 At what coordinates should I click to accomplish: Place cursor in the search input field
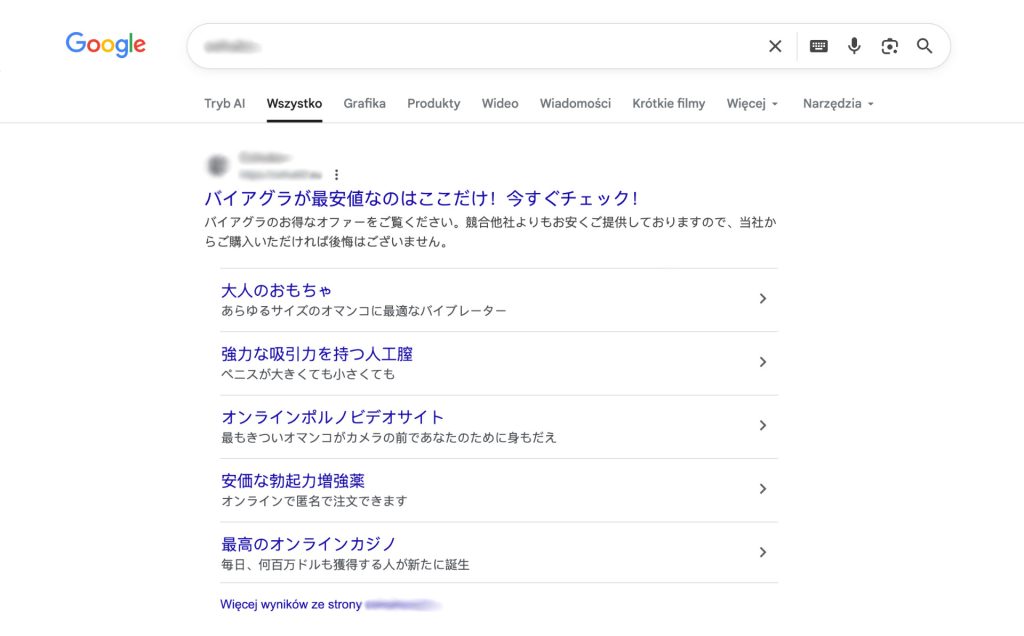point(450,46)
